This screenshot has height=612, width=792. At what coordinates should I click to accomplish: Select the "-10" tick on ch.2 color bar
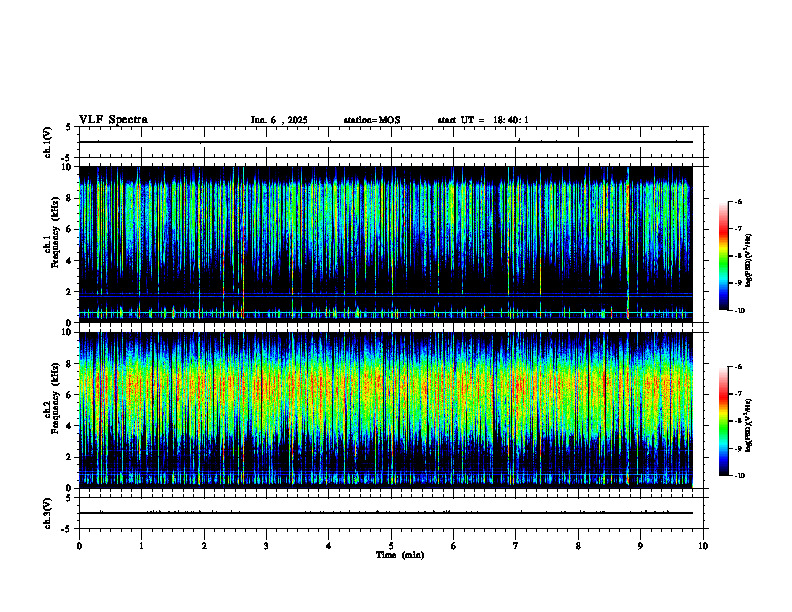[739, 476]
